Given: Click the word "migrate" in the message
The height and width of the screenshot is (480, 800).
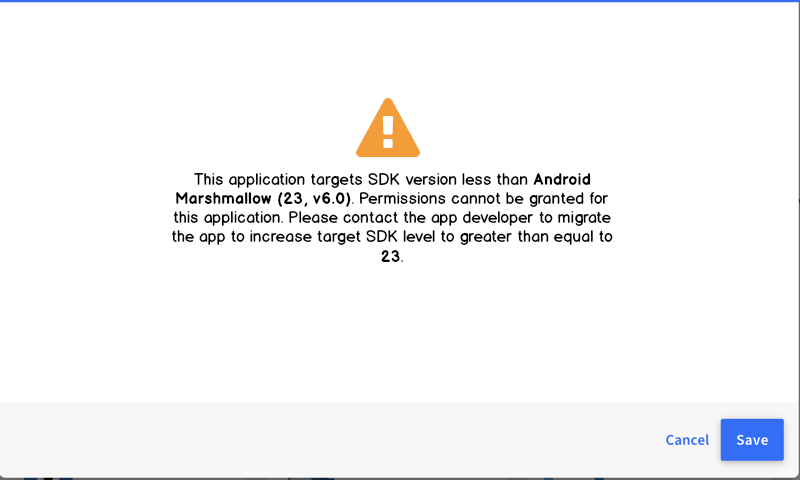Looking at the screenshot, I should coord(584,218).
